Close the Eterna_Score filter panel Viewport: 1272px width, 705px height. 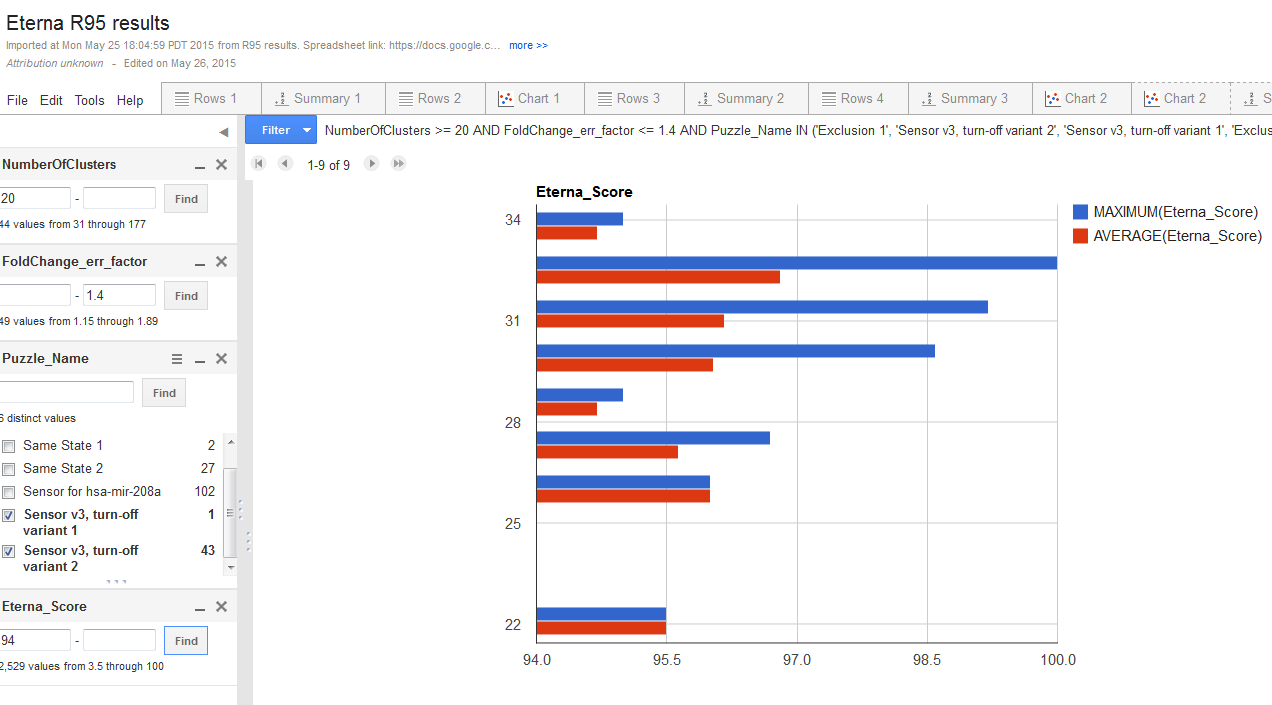point(222,607)
